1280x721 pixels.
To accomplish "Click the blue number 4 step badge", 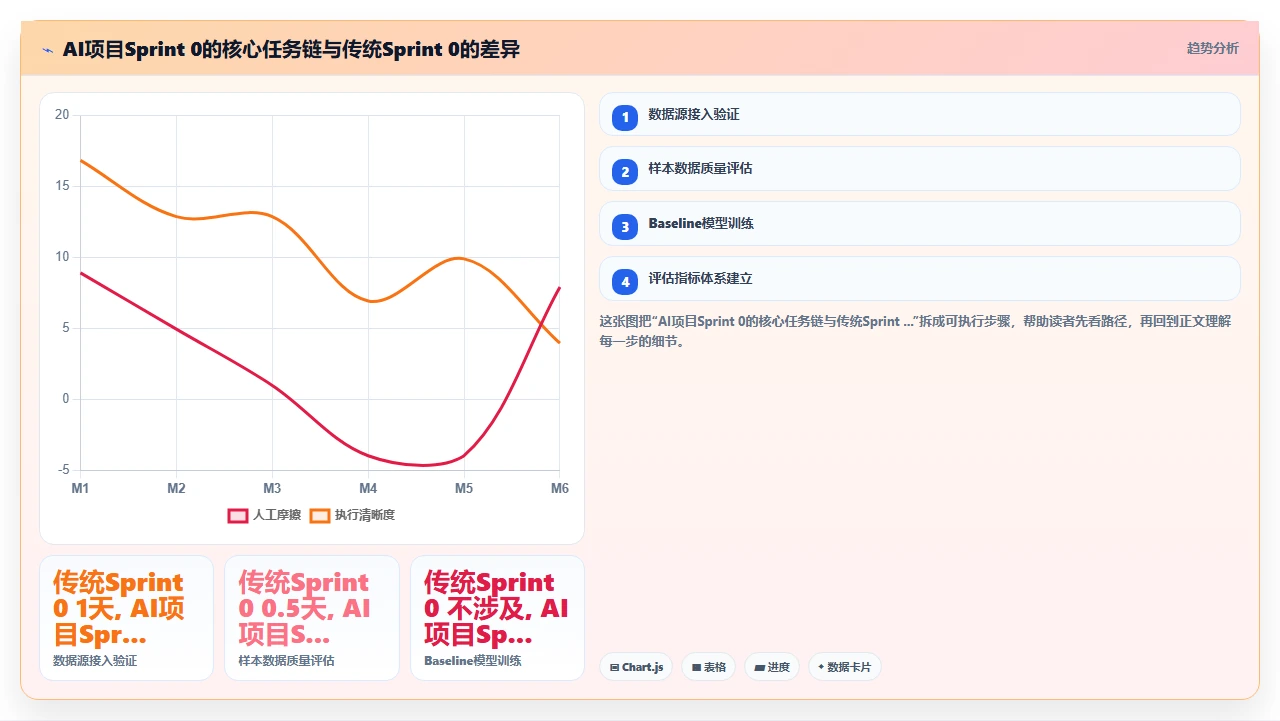I will (625, 282).
